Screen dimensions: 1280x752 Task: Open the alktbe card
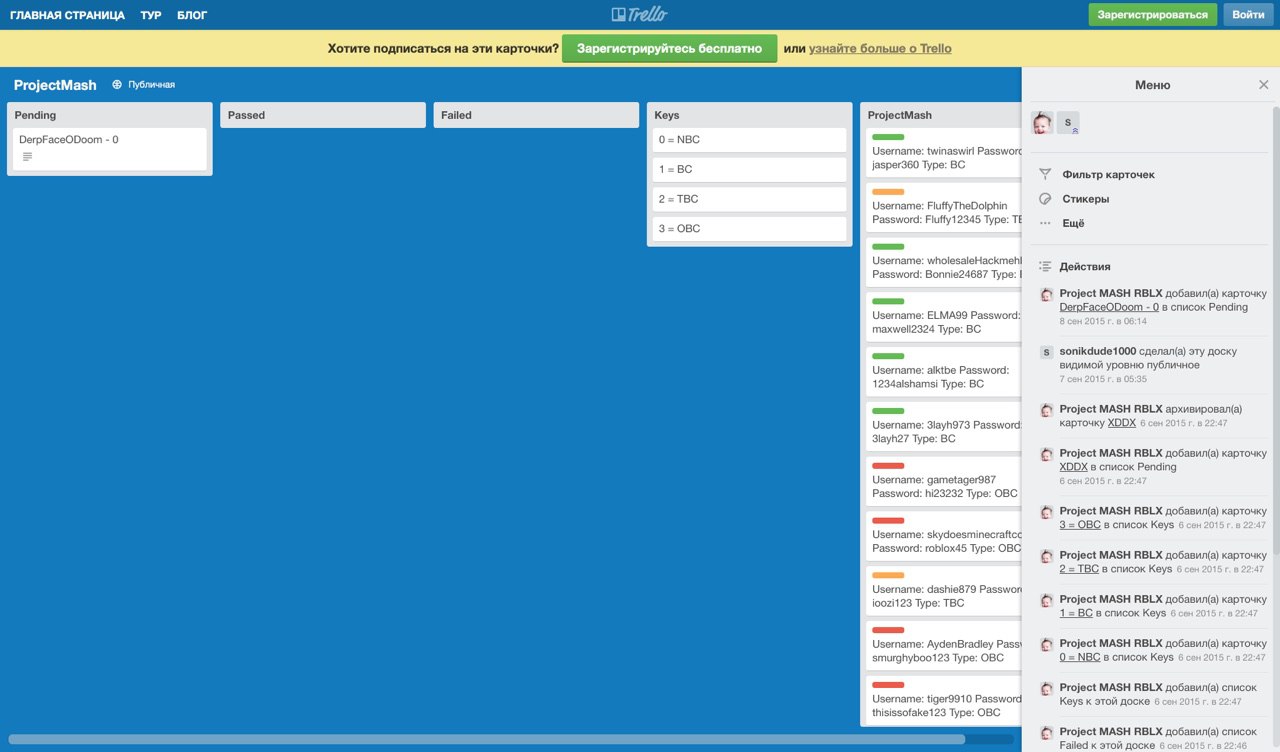(943, 370)
